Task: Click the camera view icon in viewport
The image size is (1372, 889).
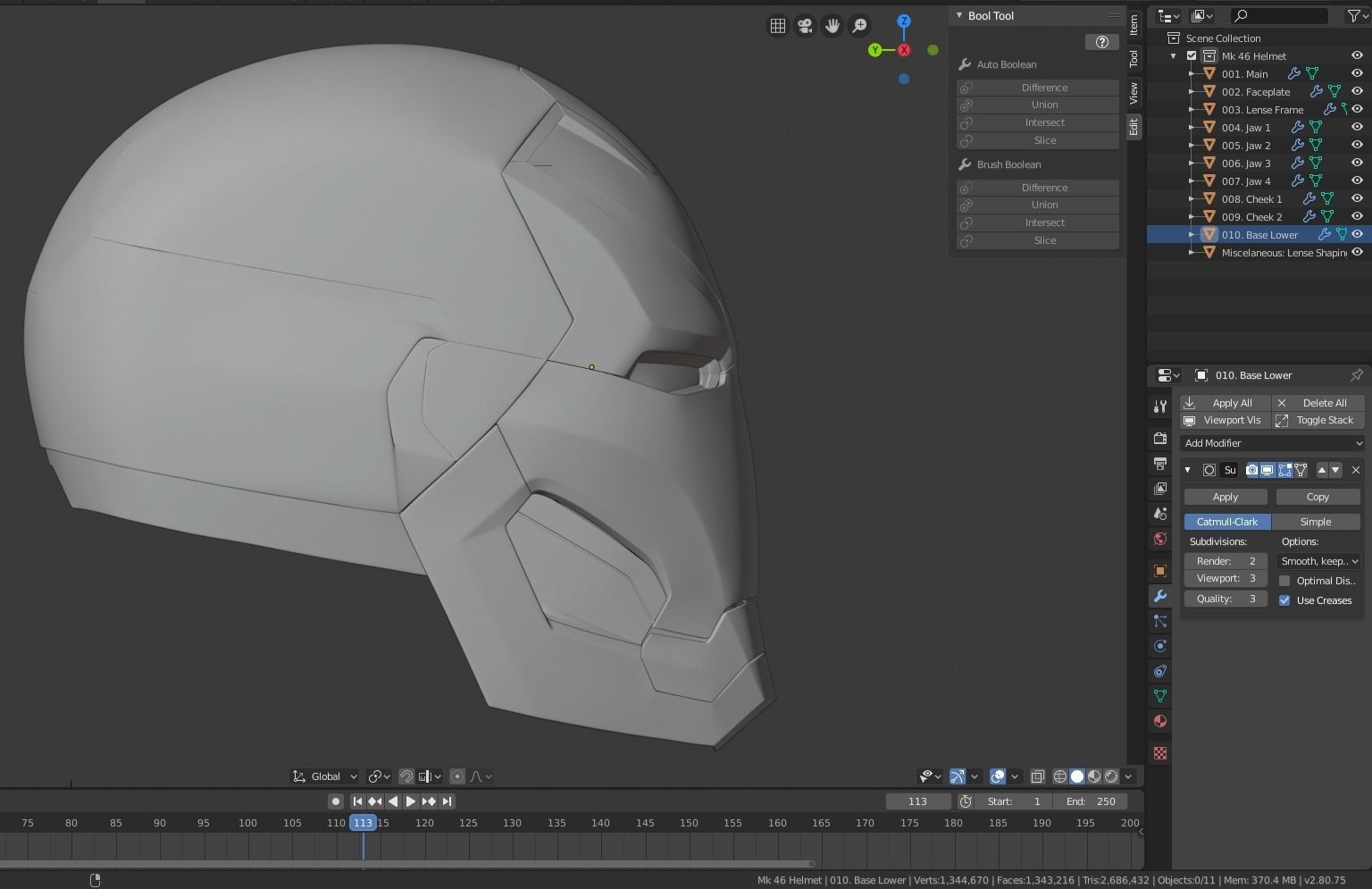Action: coord(805,26)
